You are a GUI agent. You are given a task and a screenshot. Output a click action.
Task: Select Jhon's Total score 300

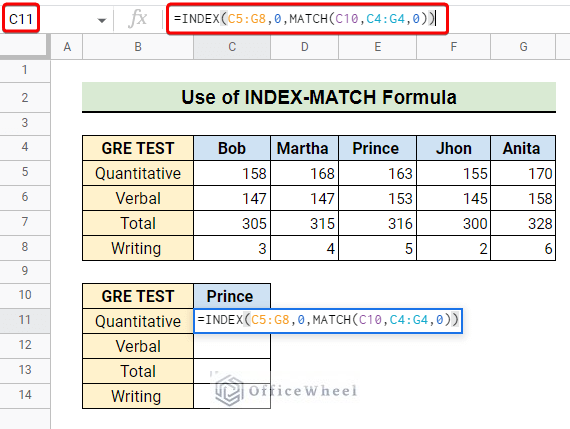(x=453, y=223)
